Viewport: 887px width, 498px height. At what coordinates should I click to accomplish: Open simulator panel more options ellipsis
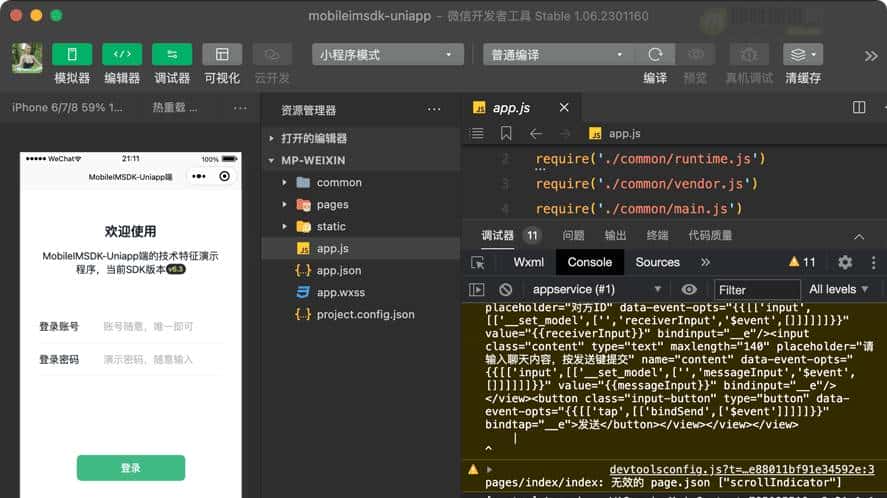coord(240,108)
